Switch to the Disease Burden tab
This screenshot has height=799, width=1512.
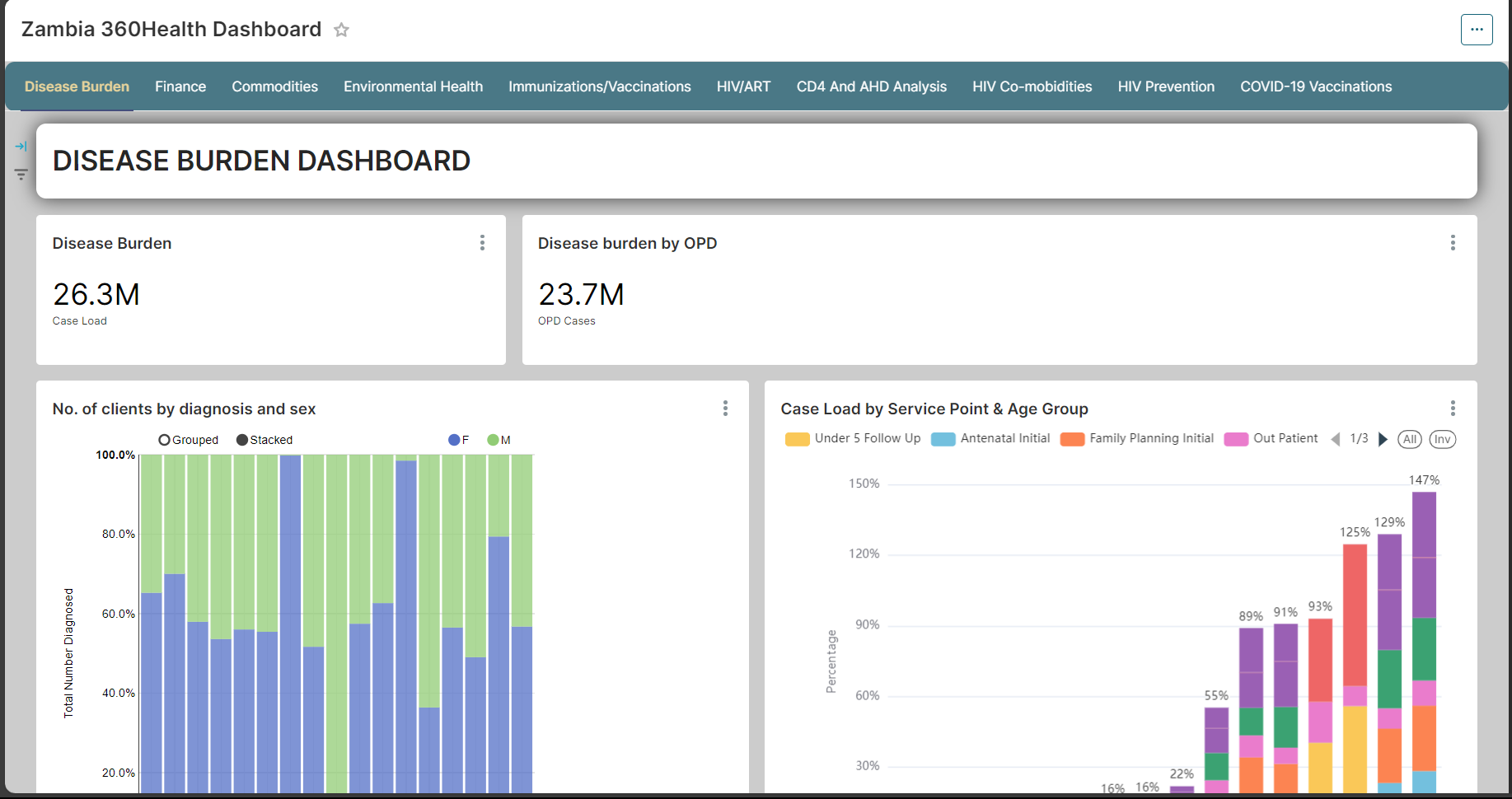[x=77, y=86]
